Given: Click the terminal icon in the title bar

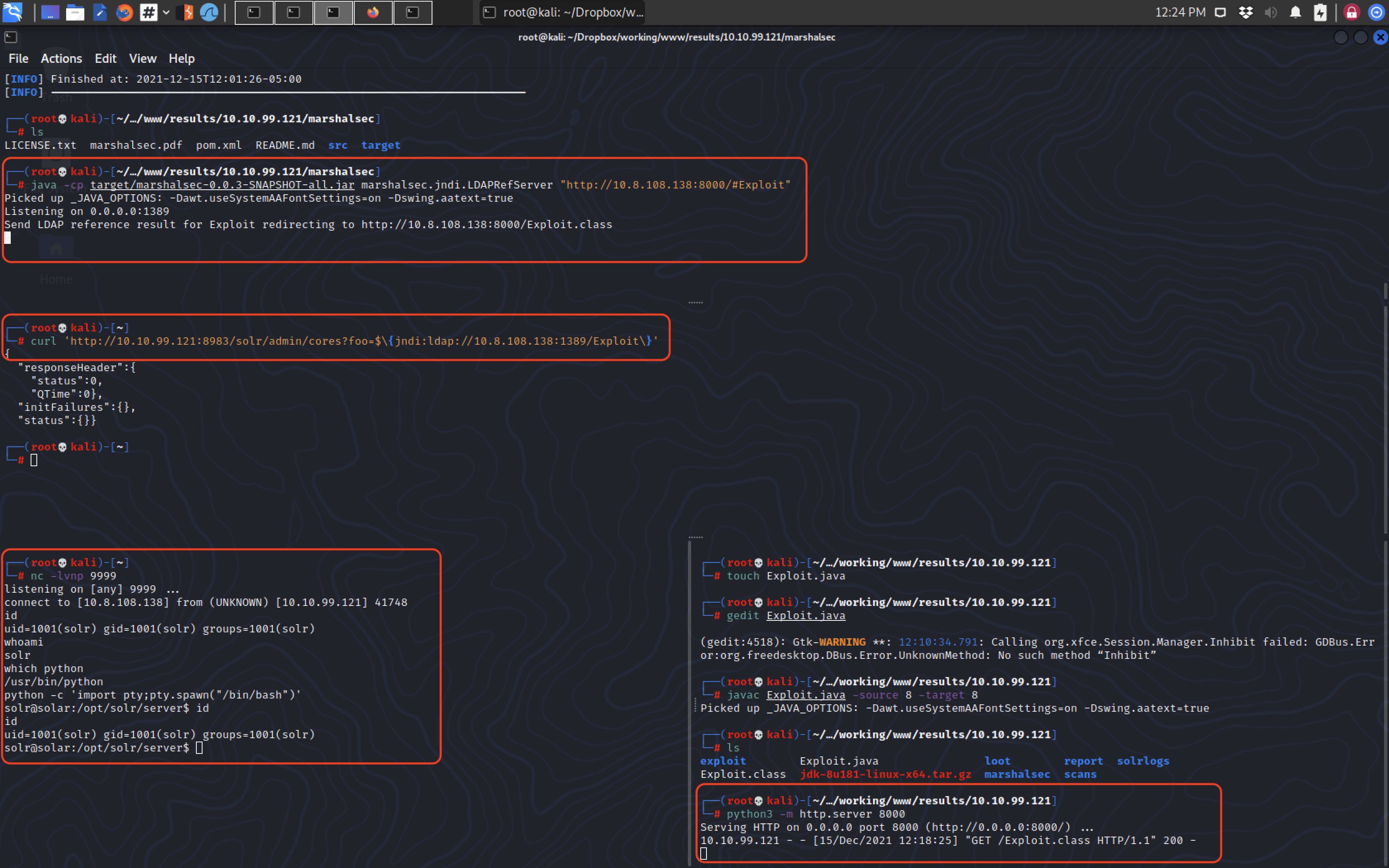Looking at the screenshot, I should pos(10,37).
